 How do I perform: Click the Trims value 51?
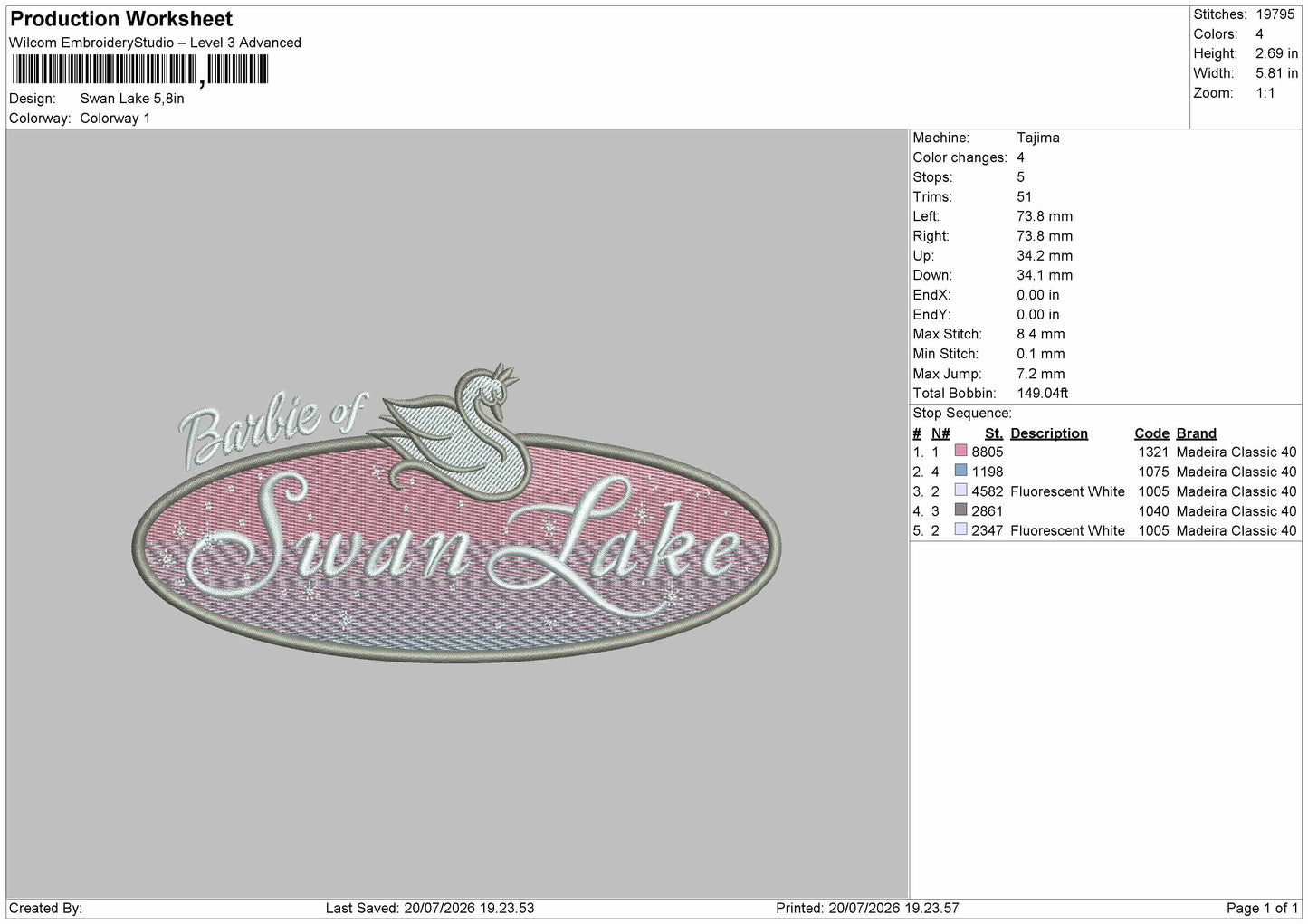point(1024,197)
